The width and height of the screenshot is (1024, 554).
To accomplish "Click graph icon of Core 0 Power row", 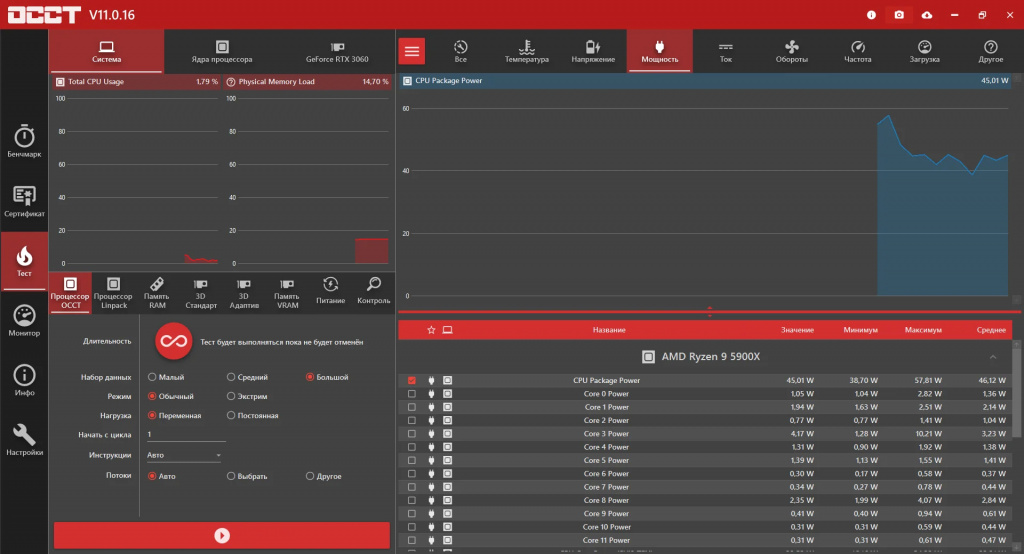I will pos(447,394).
